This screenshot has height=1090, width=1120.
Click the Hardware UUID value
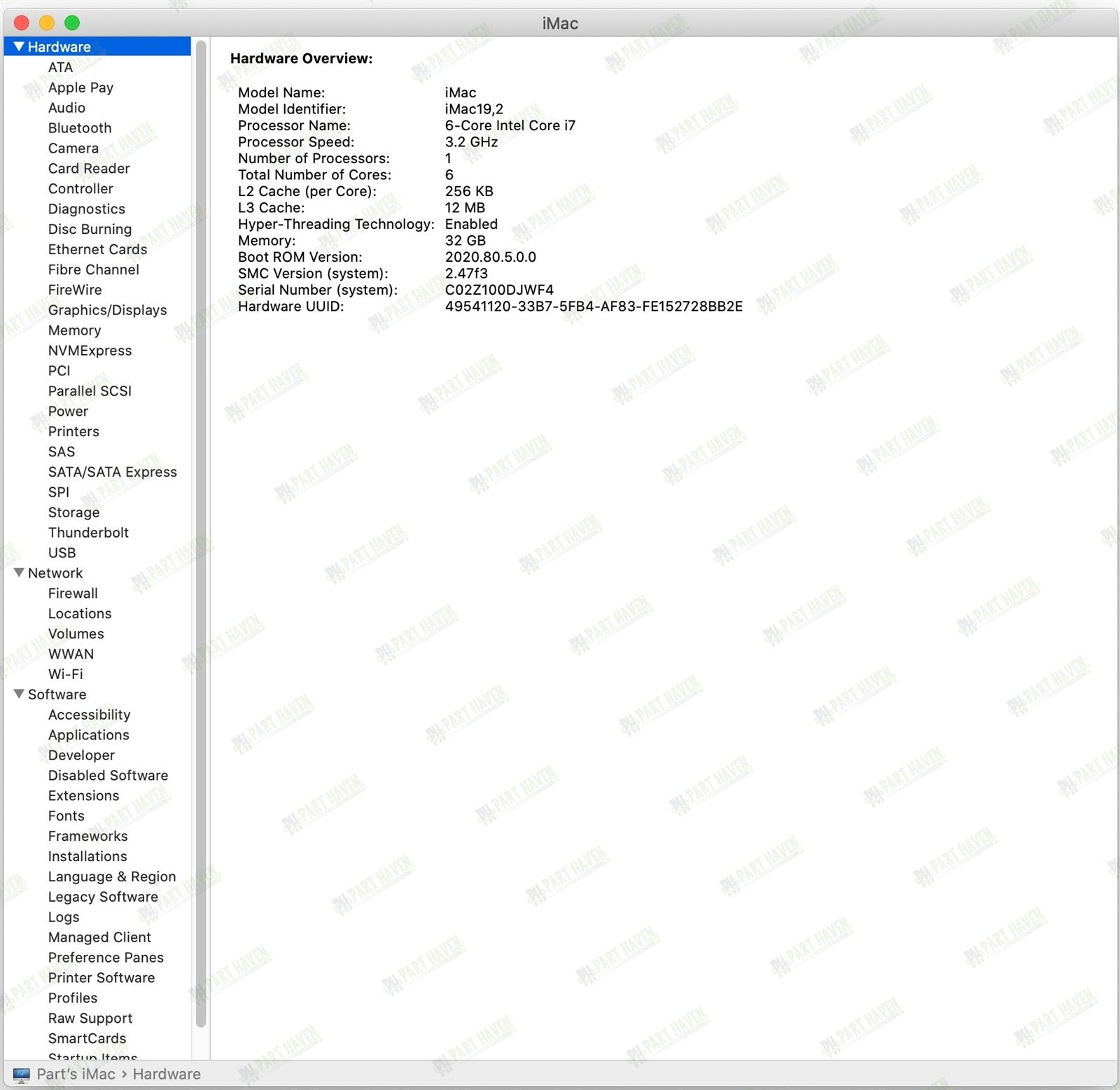tap(594, 307)
